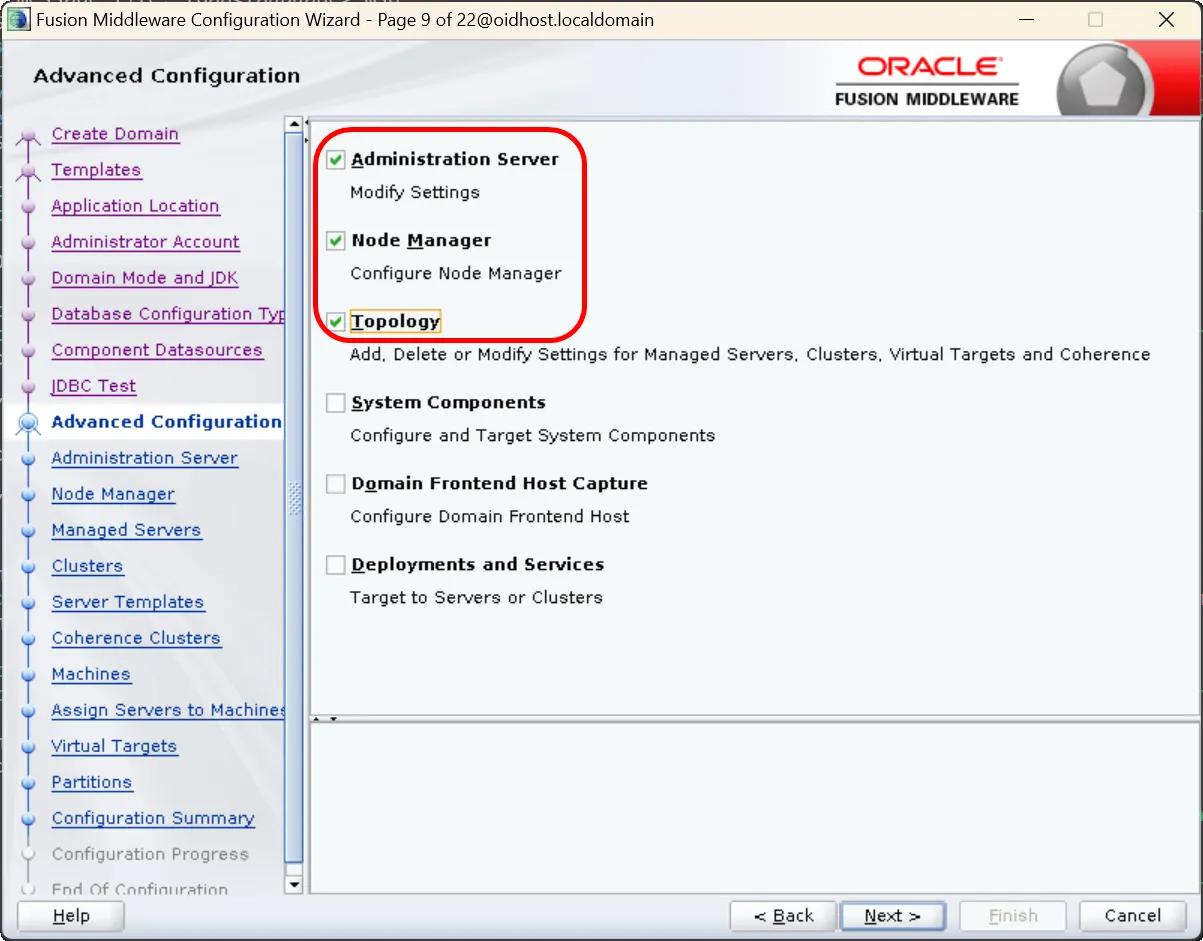Click the sidebar vertical scrollbar track

(294, 498)
